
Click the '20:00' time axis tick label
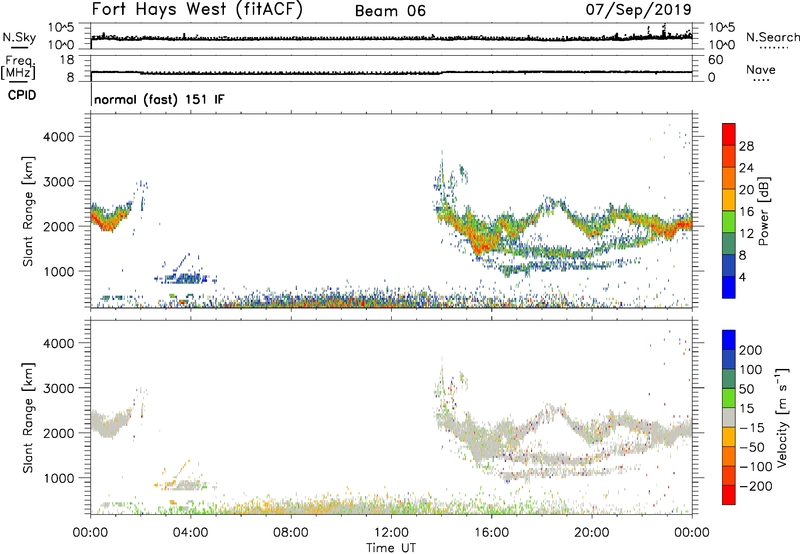click(592, 533)
